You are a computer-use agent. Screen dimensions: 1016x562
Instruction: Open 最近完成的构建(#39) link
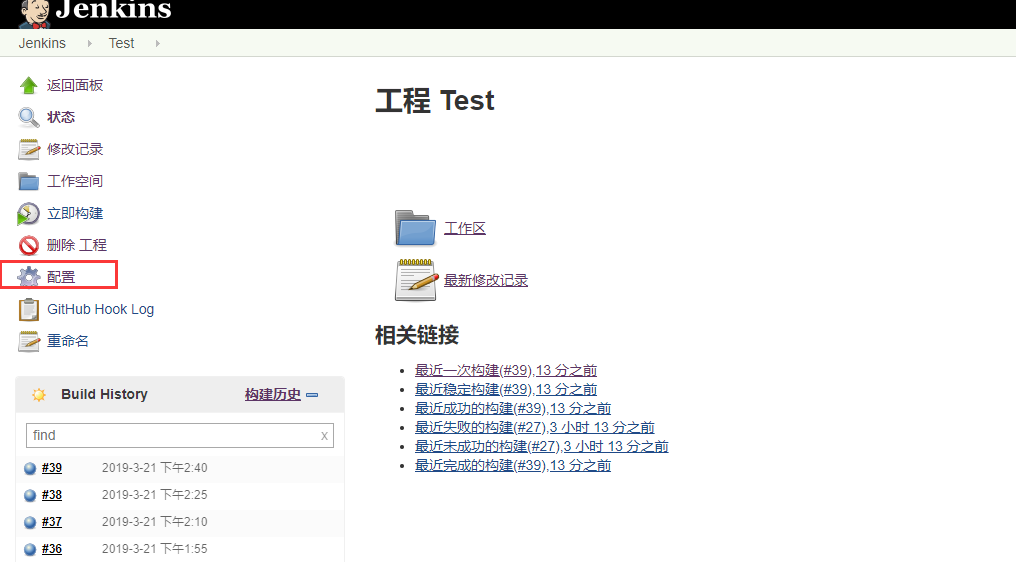click(513, 465)
